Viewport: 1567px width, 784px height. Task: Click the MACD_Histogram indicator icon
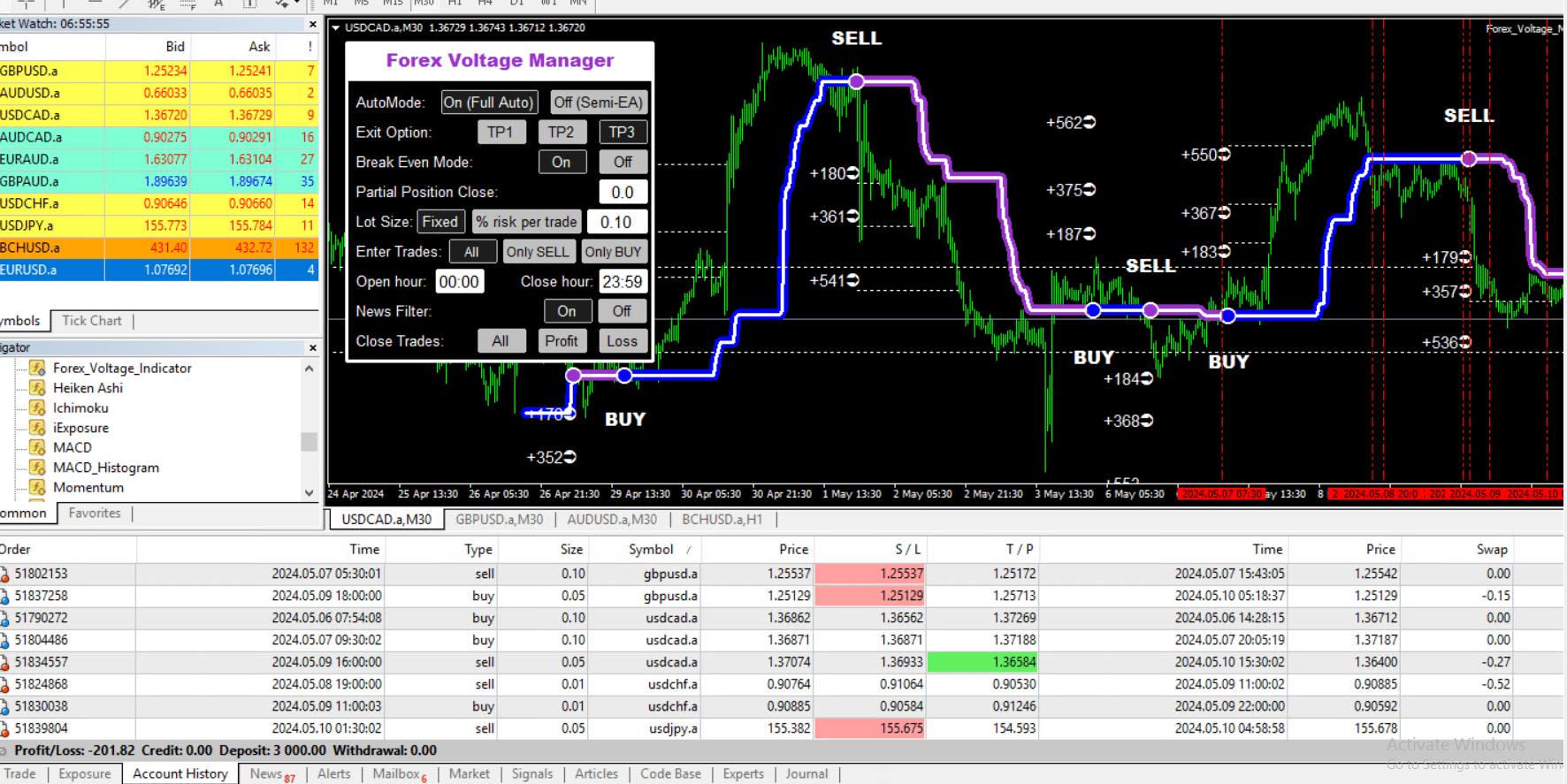click(x=37, y=468)
